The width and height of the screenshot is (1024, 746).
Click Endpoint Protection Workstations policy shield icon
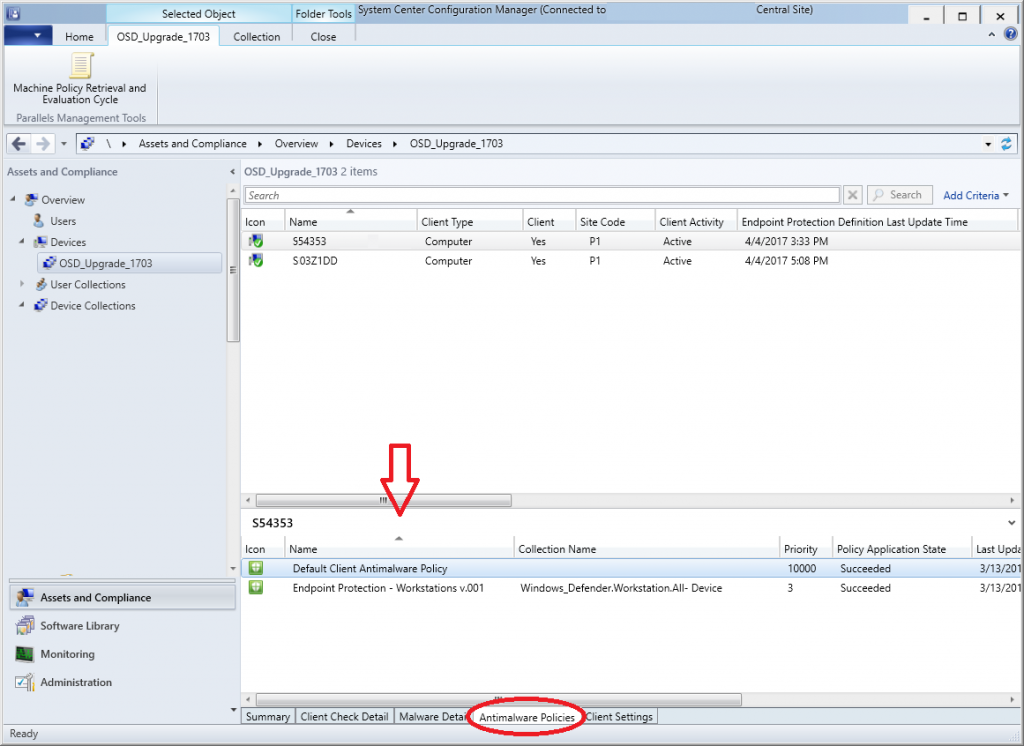(x=255, y=588)
